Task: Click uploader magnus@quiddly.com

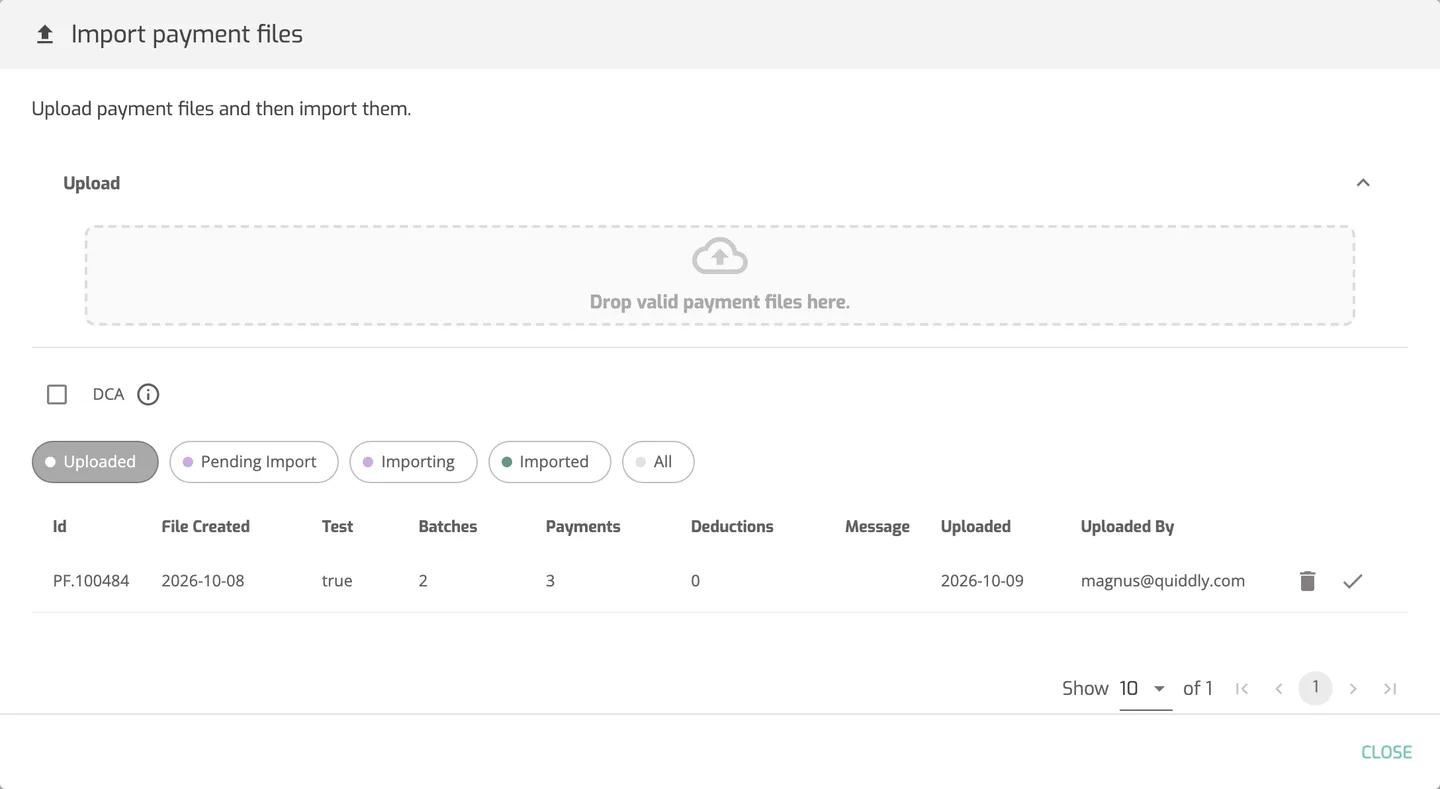Action: coord(1162,581)
